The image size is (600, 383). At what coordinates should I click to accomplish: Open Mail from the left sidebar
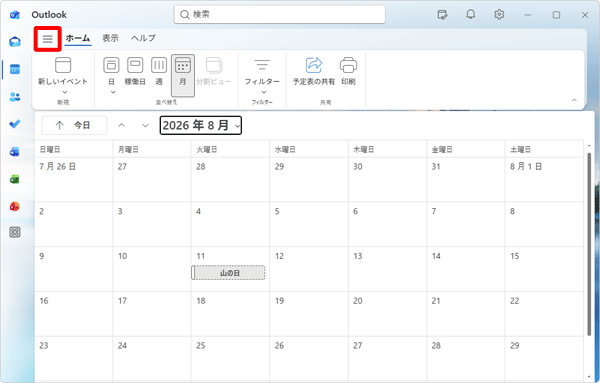[15, 41]
